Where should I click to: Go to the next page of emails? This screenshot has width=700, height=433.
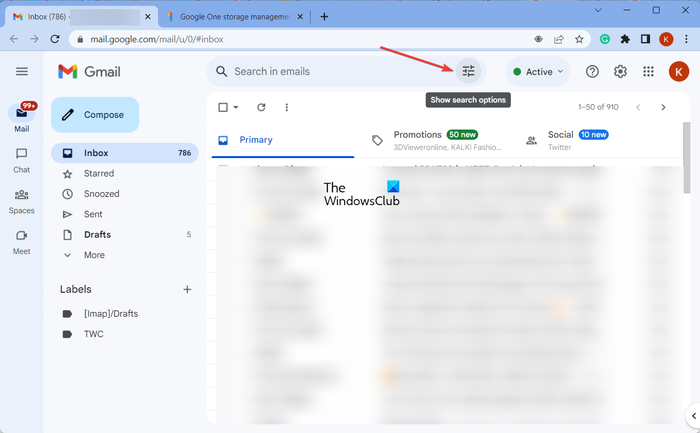(663, 107)
